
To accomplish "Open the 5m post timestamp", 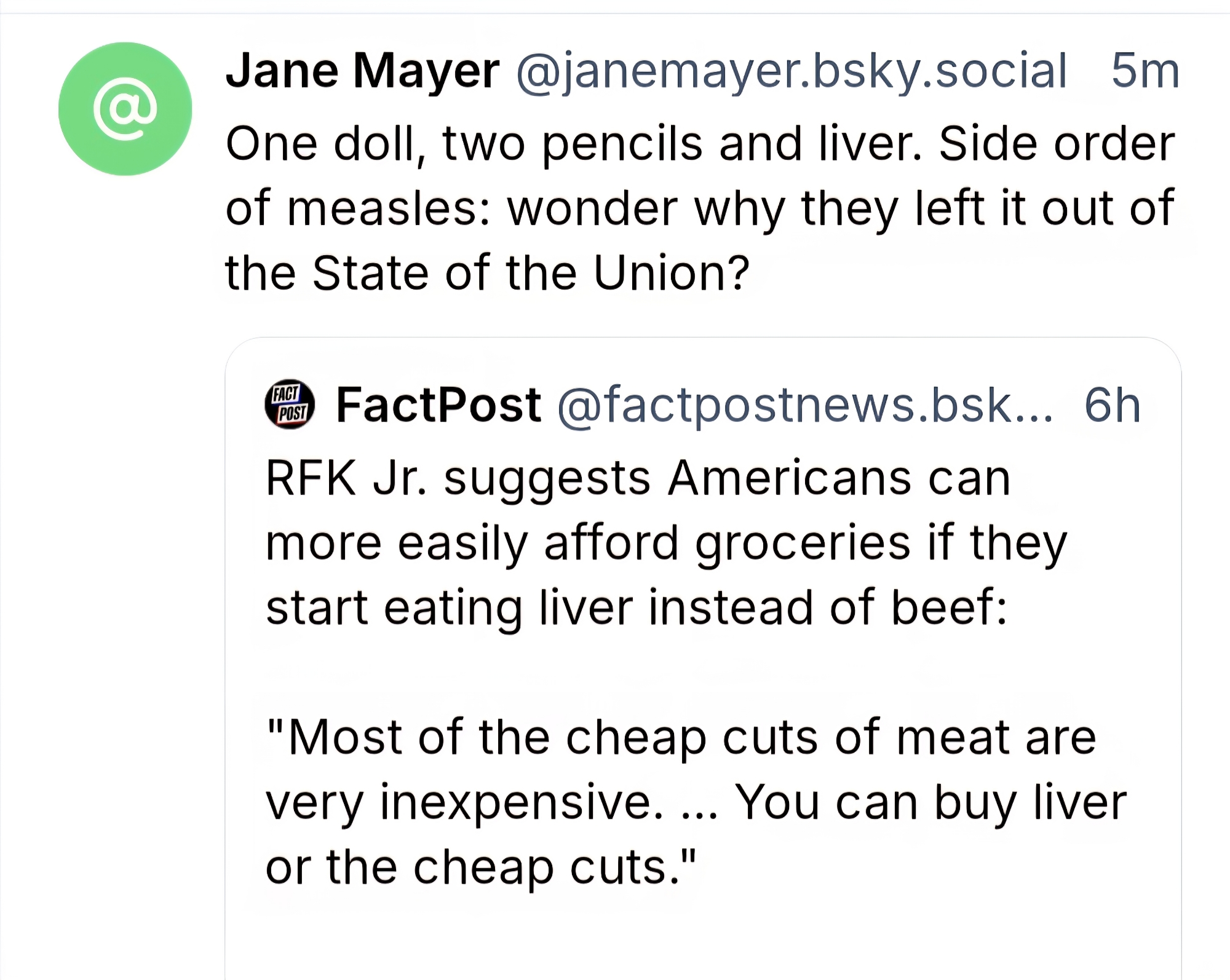I will tap(1145, 71).
